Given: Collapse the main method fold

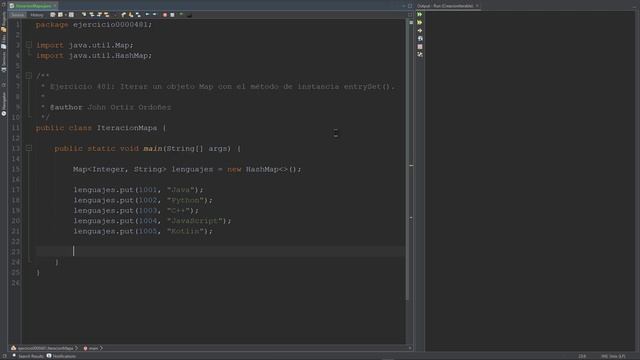Looking at the screenshot, I should coord(29,148).
